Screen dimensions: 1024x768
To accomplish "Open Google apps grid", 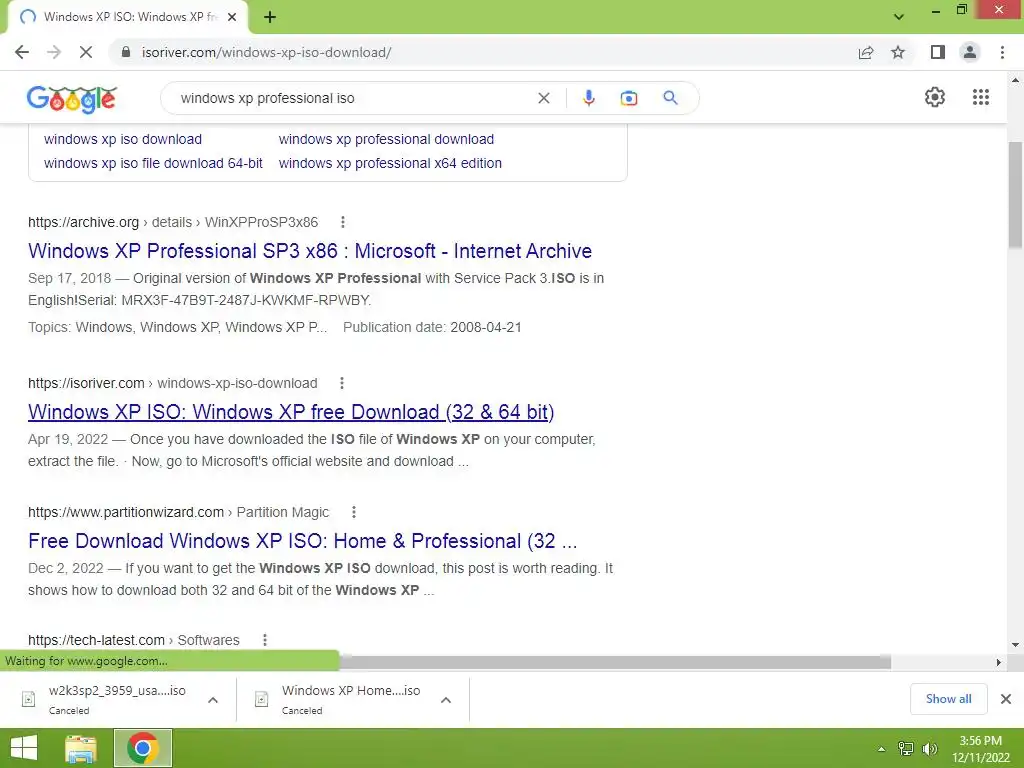I will point(981,97).
